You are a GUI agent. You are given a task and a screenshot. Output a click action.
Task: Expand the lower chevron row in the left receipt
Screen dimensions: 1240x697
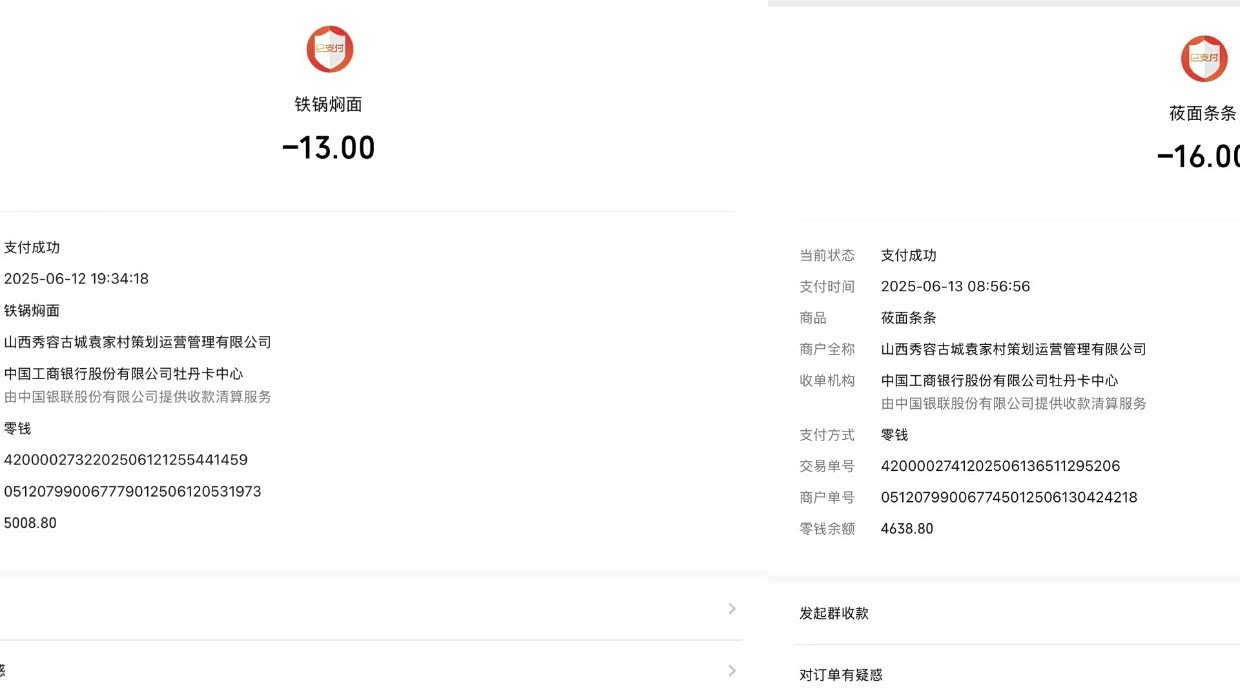click(x=732, y=670)
